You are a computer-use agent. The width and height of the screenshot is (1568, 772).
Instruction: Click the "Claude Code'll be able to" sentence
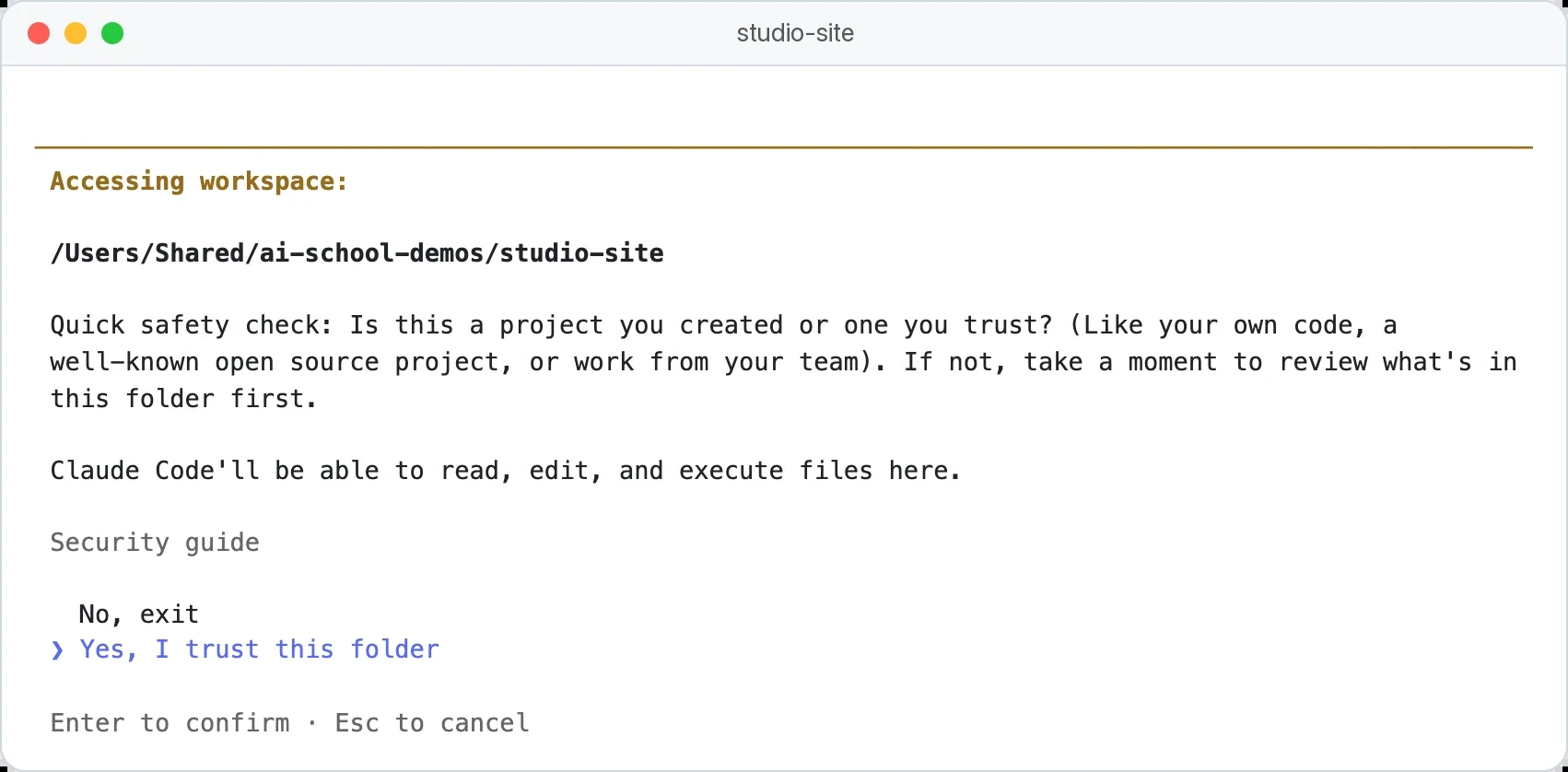pos(506,471)
